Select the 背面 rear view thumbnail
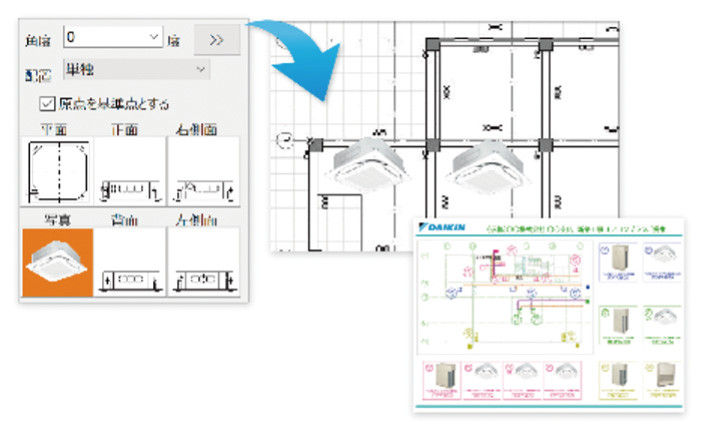The image size is (702, 433). (x=130, y=262)
